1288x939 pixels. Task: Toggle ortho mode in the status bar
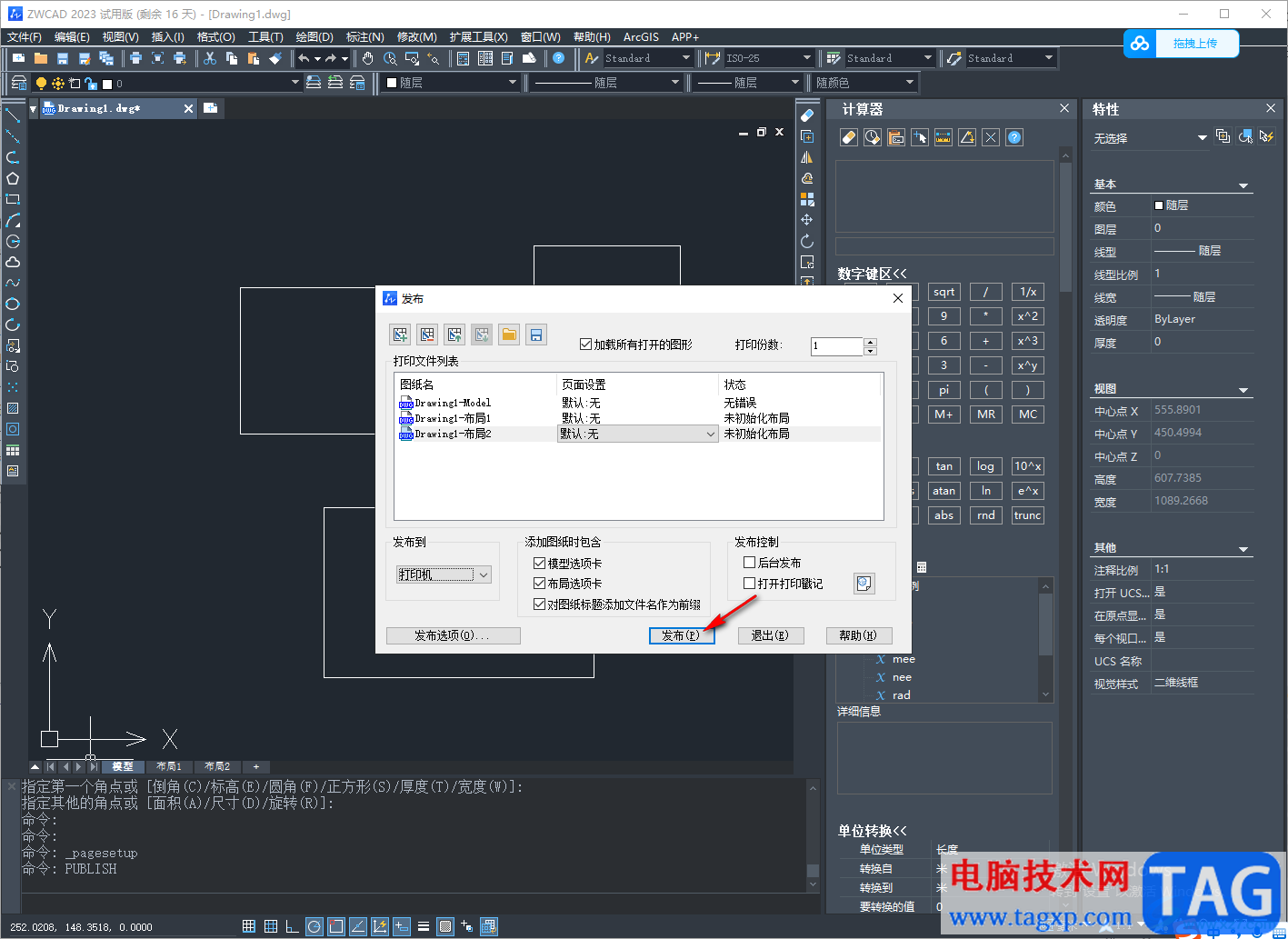point(293,926)
